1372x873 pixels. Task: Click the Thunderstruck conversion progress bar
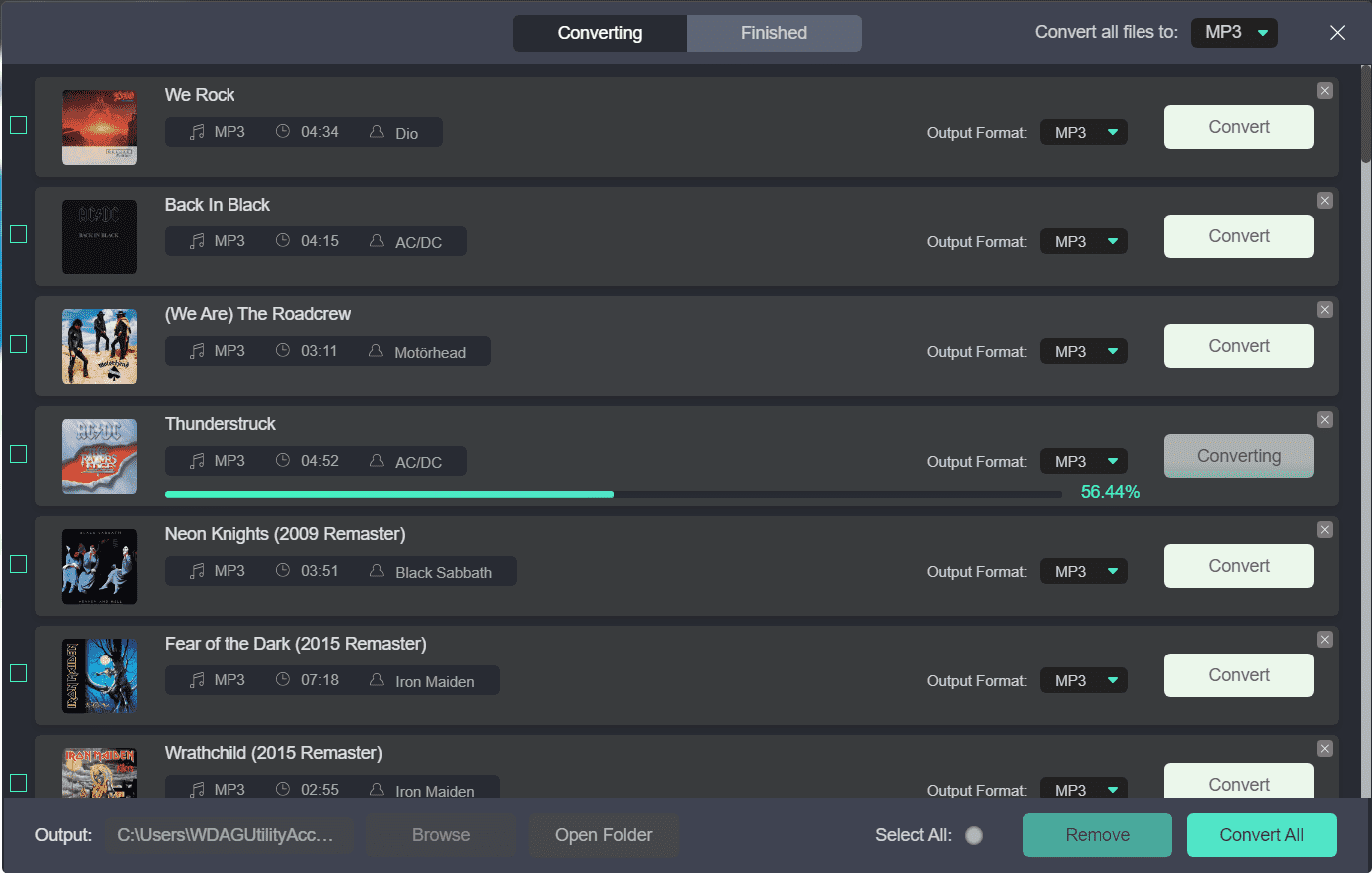coord(613,494)
